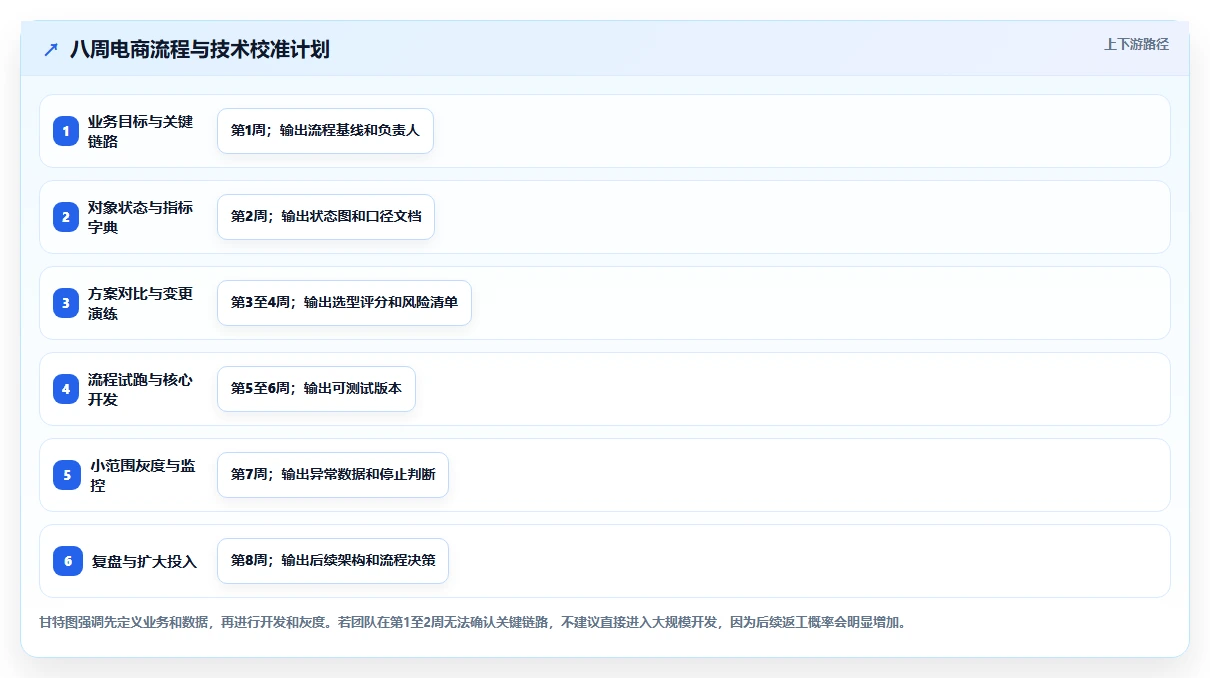Click the label 方案对比与变更演练
1210x678 pixels.
pos(140,303)
